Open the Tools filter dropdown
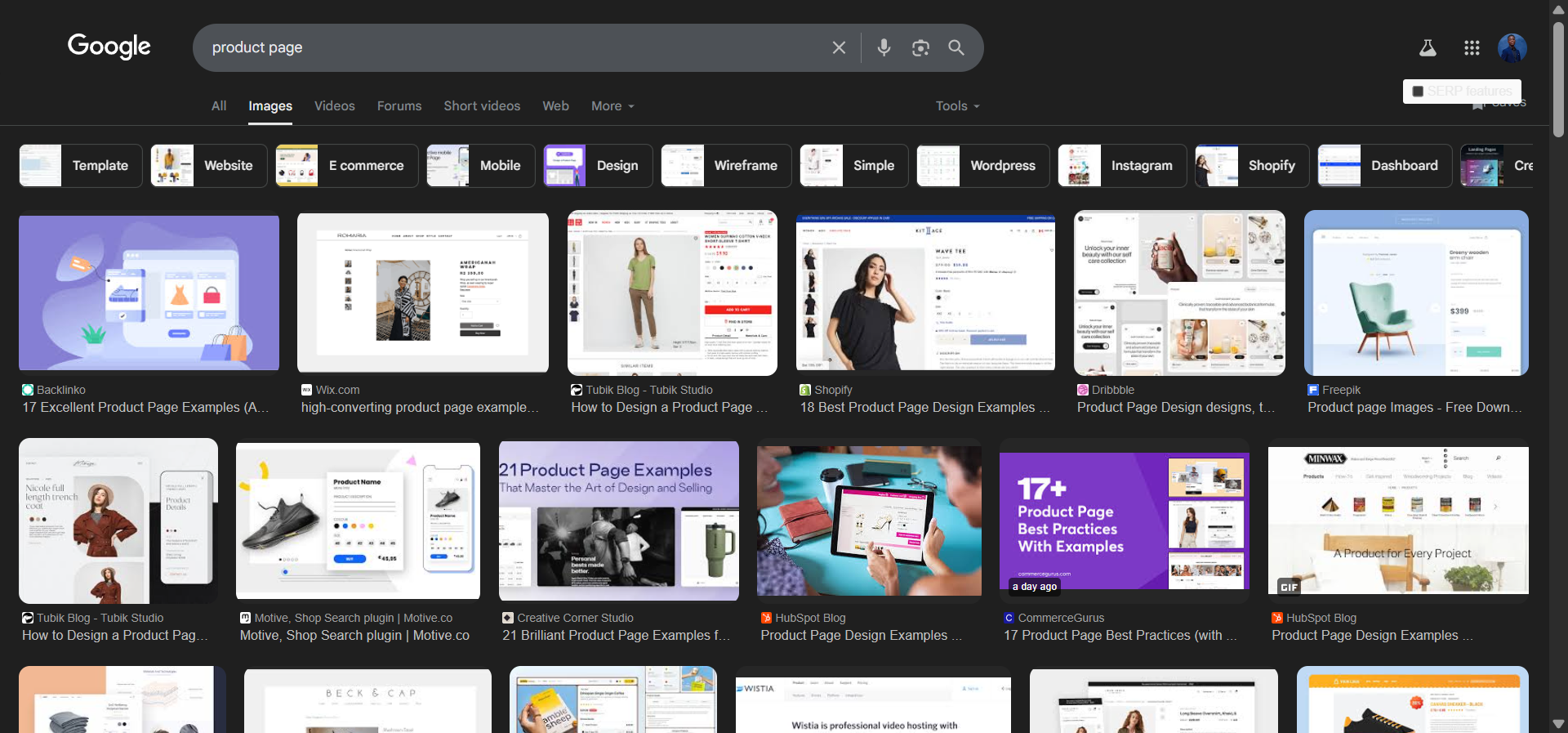 tap(957, 106)
